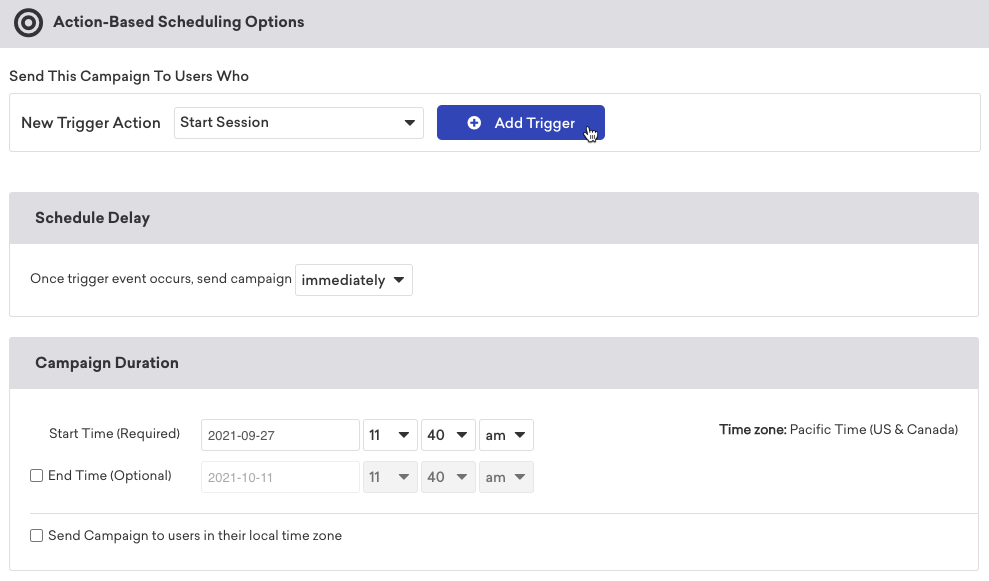Click the Schedule Delay section header
Image resolution: width=989 pixels, height=581 pixels.
pos(92,218)
